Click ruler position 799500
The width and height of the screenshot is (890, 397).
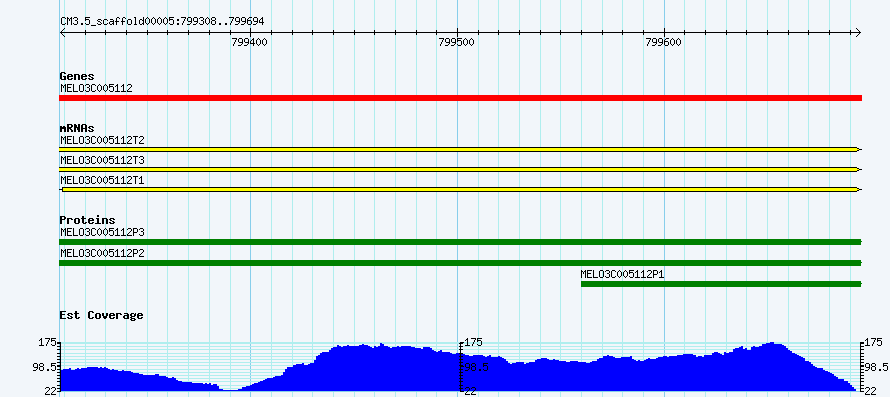coord(457,42)
